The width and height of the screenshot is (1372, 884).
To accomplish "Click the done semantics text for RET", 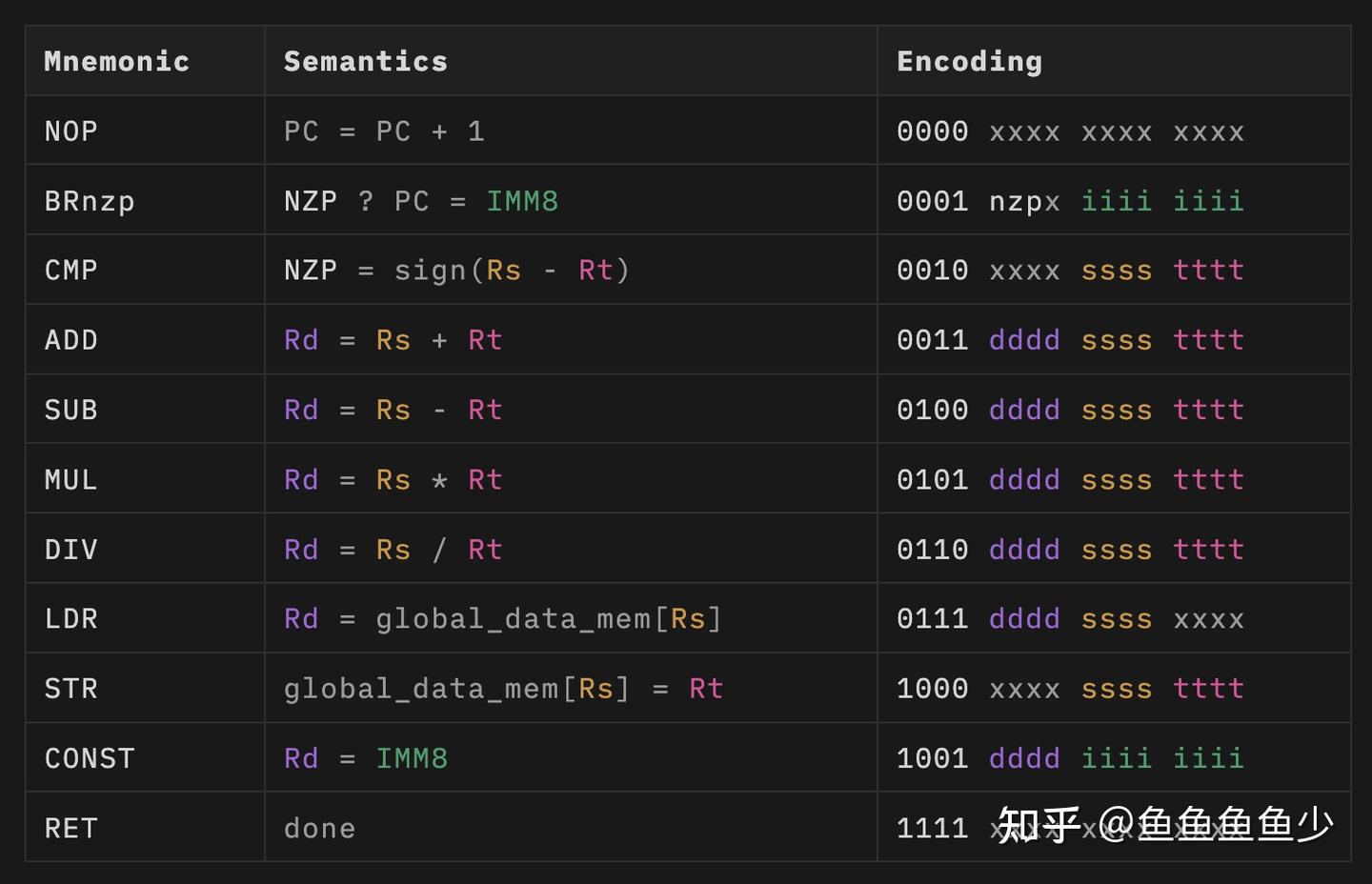I will tap(318, 827).
